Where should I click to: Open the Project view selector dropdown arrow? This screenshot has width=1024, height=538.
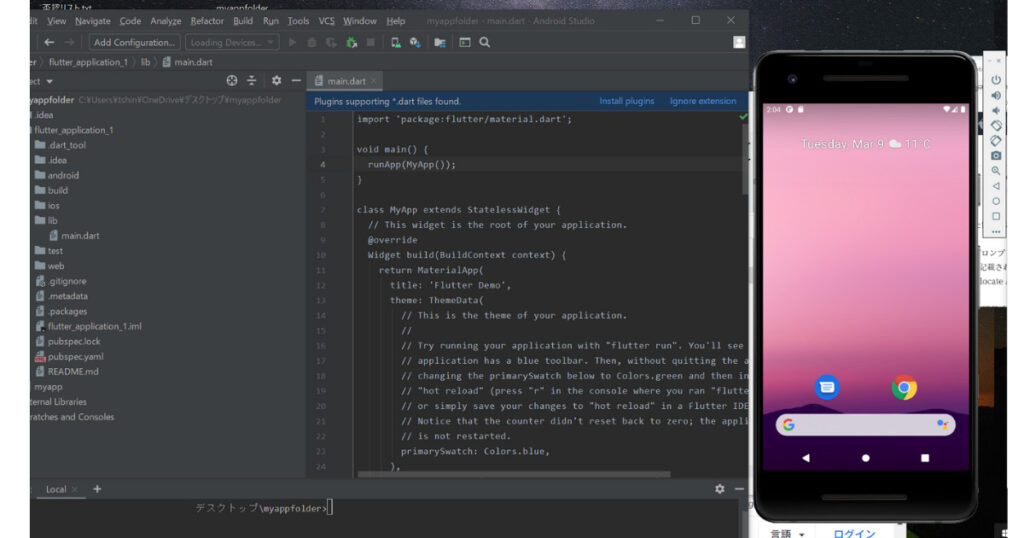pos(50,82)
